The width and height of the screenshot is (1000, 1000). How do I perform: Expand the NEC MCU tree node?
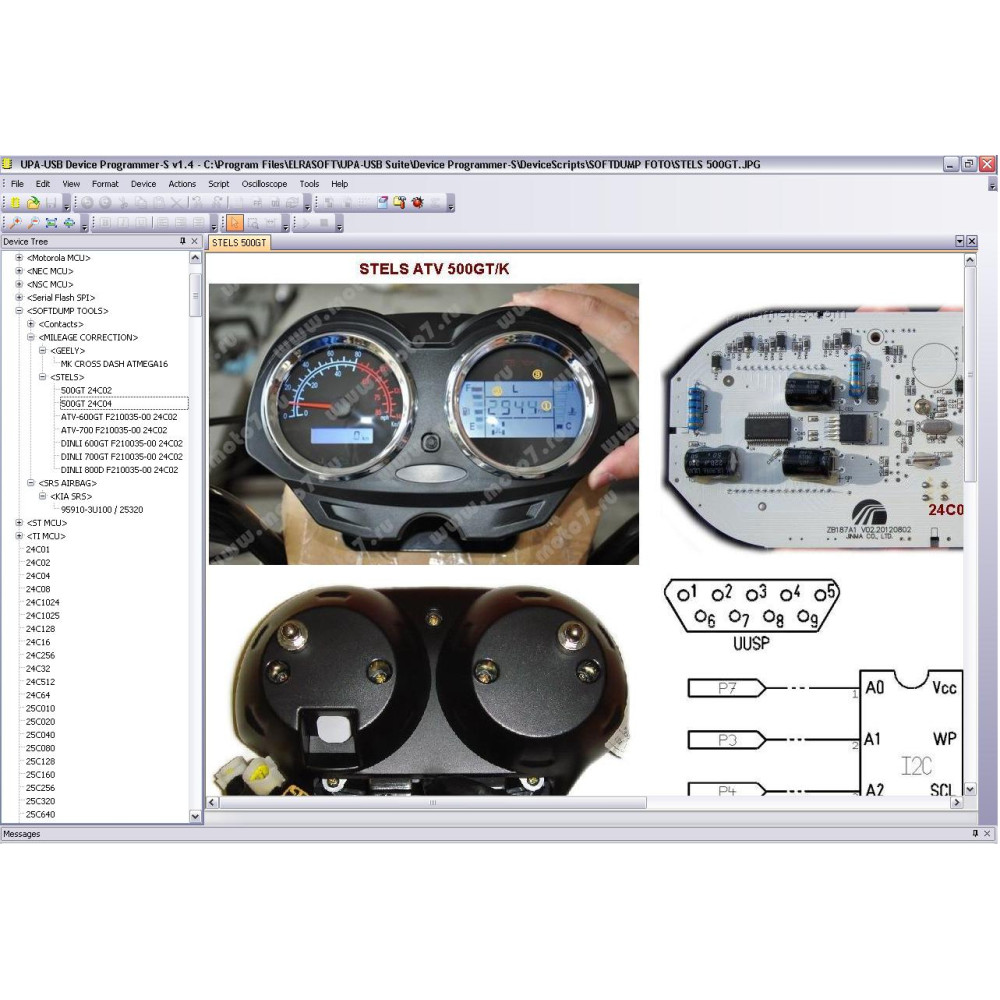click(x=19, y=271)
